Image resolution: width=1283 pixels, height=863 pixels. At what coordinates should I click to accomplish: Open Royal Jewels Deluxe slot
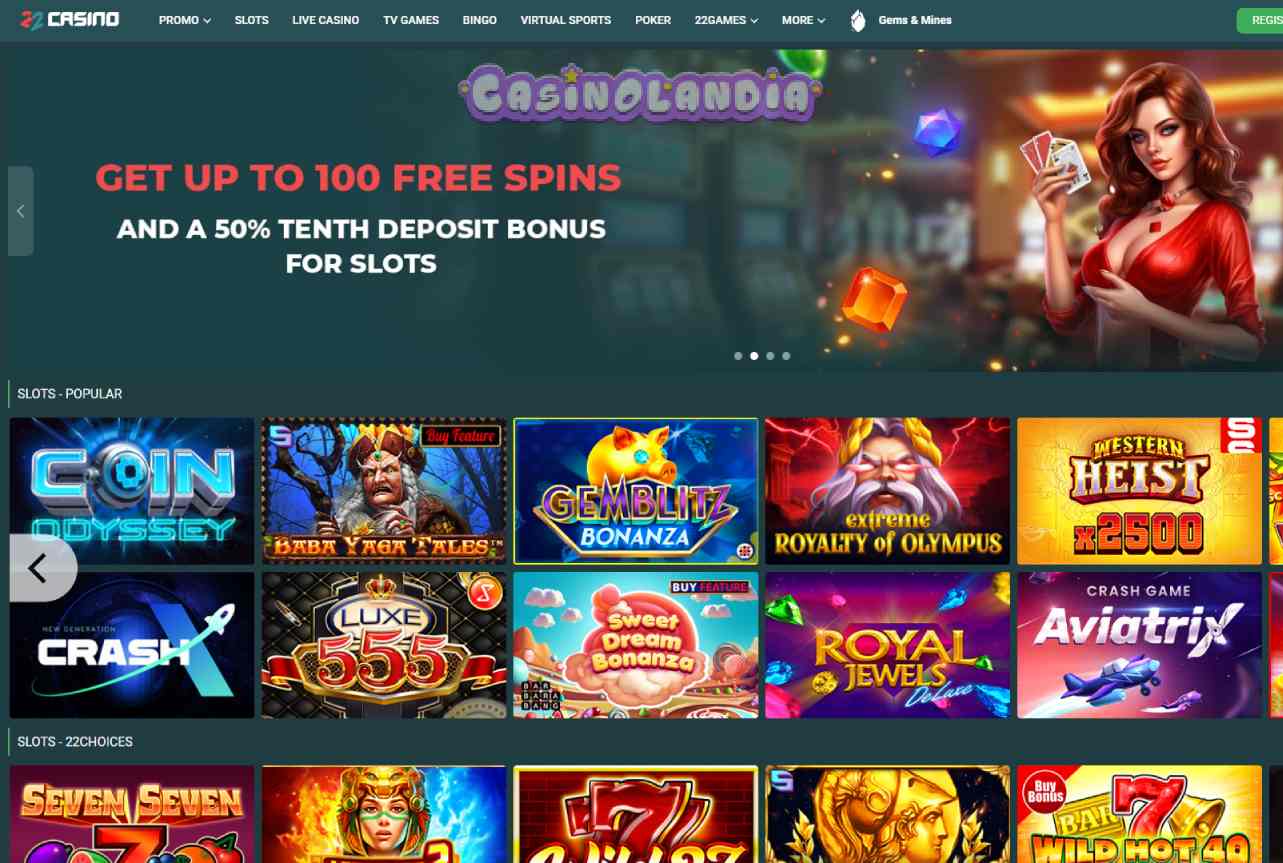click(888, 645)
